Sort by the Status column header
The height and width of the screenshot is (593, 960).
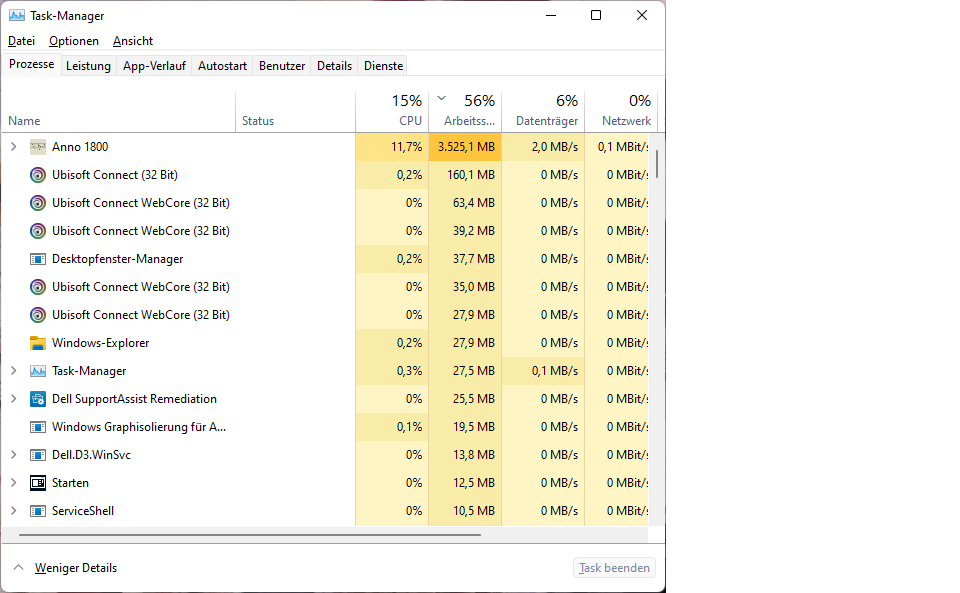(295, 111)
